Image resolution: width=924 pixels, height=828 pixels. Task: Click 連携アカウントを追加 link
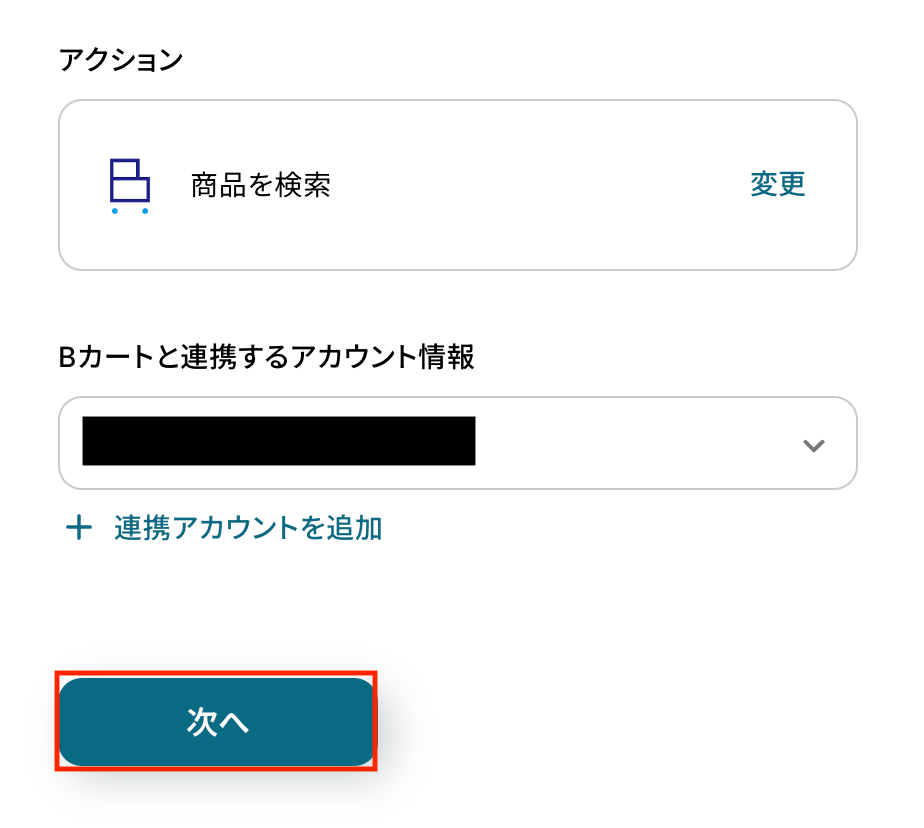pos(248,528)
